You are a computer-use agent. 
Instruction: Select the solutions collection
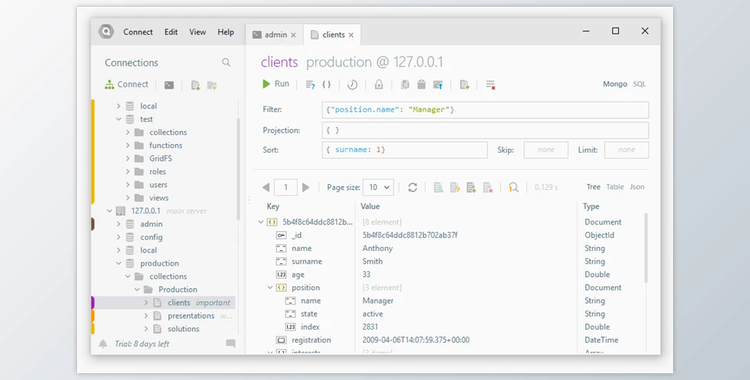pyautogui.click(x=183, y=329)
